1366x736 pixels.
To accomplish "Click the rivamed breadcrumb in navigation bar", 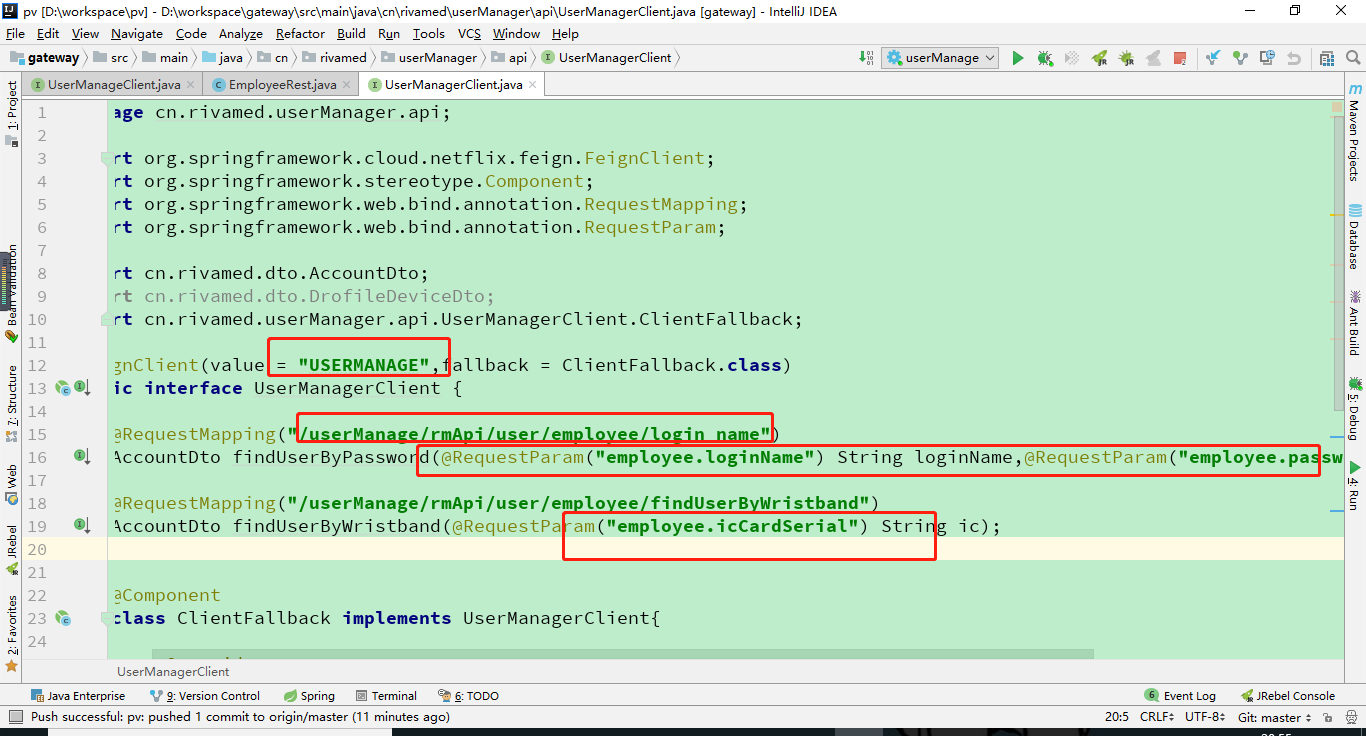I will [335, 58].
